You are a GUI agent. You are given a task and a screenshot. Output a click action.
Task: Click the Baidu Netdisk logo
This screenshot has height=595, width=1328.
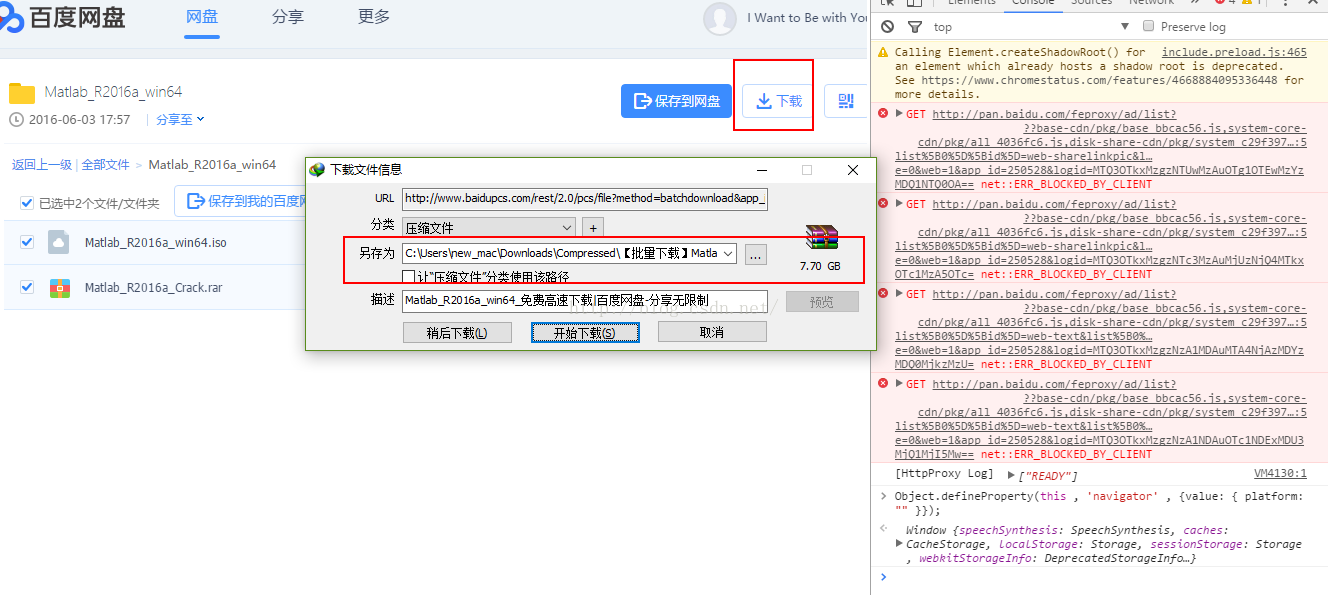tap(64, 18)
